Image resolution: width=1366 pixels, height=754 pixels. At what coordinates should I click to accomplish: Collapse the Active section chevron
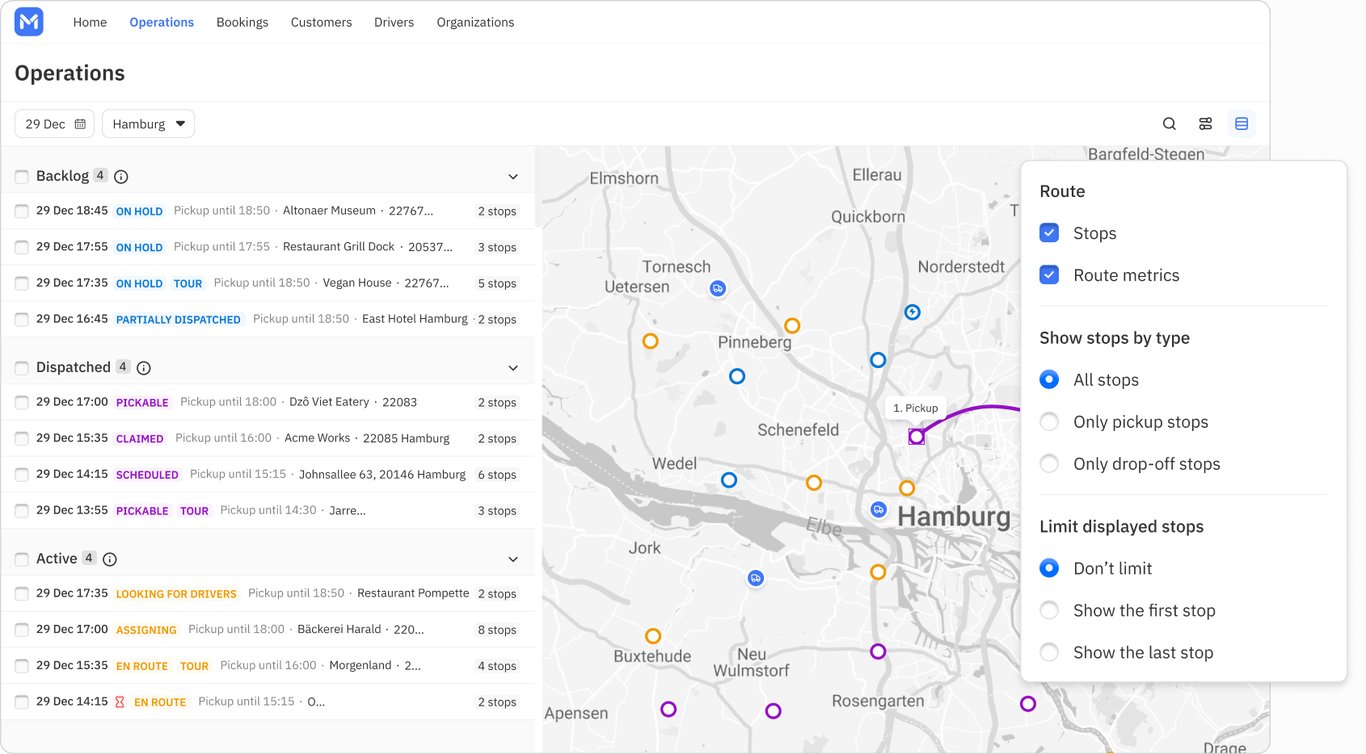[513, 559]
